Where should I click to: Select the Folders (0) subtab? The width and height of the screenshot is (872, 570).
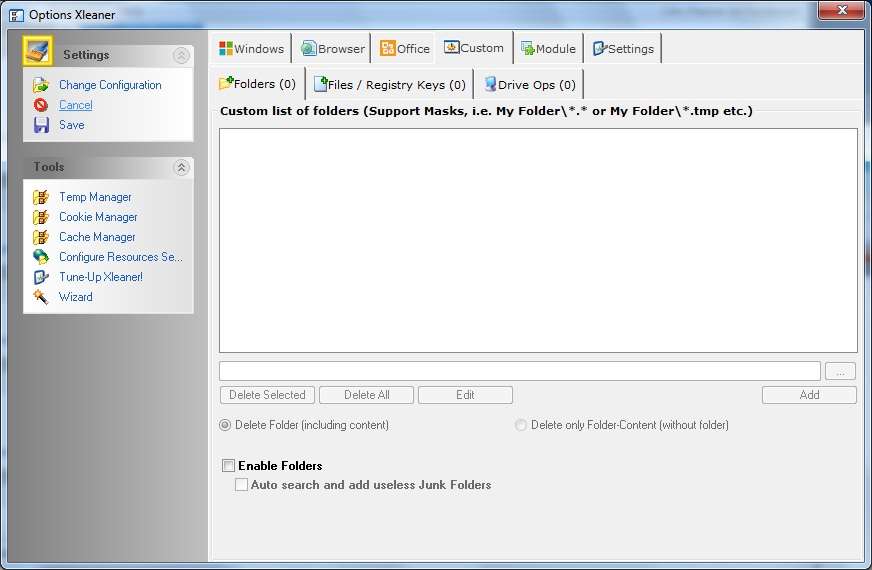[x=257, y=84]
